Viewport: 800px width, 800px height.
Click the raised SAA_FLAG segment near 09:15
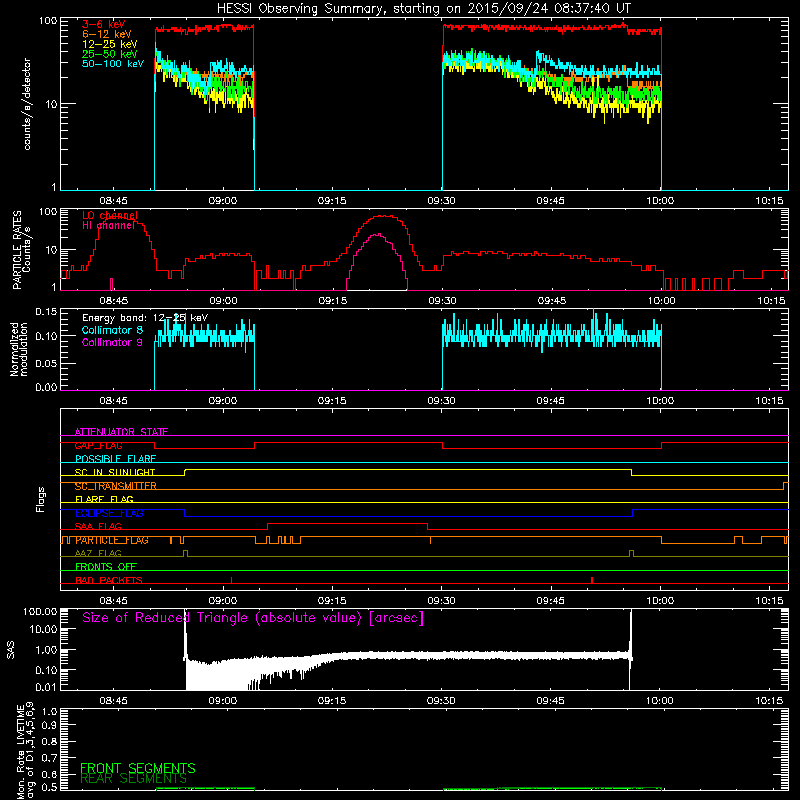pyautogui.click(x=347, y=523)
